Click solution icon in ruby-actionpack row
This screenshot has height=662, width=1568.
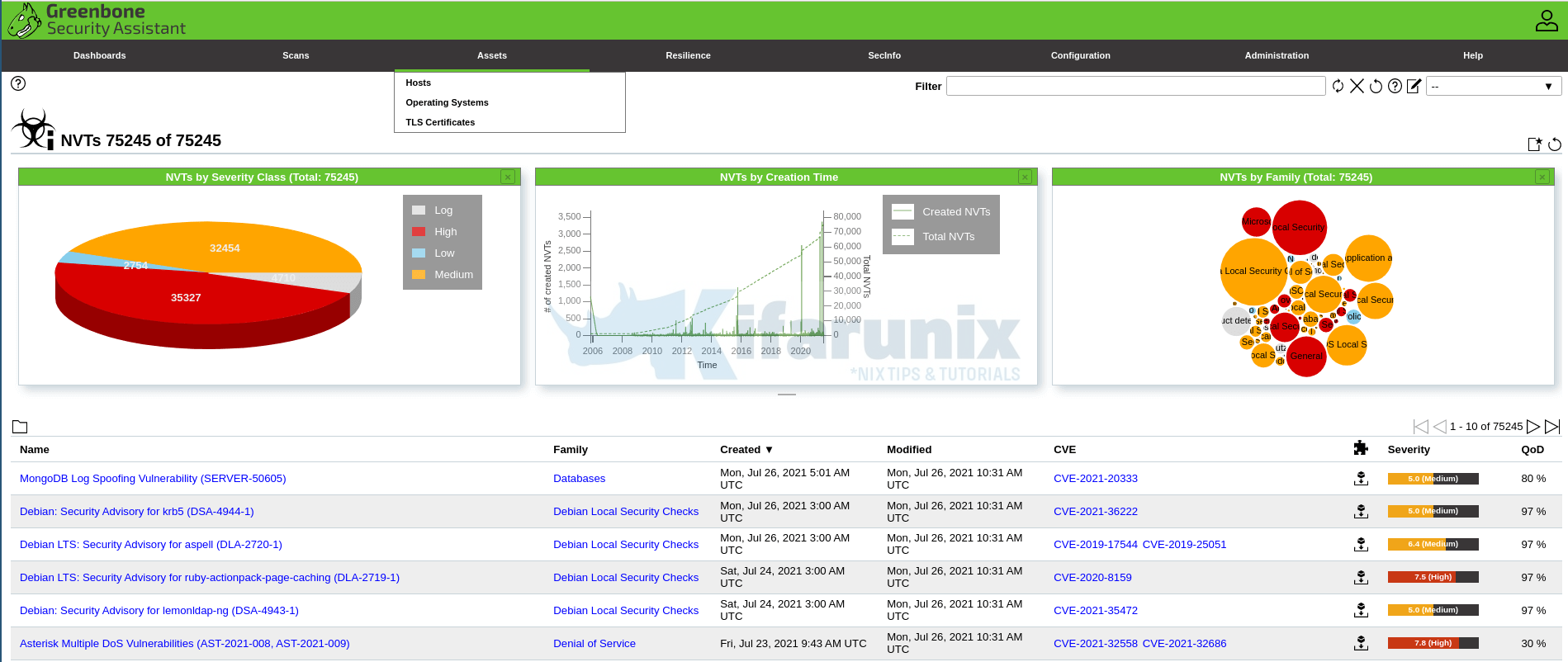(1362, 578)
